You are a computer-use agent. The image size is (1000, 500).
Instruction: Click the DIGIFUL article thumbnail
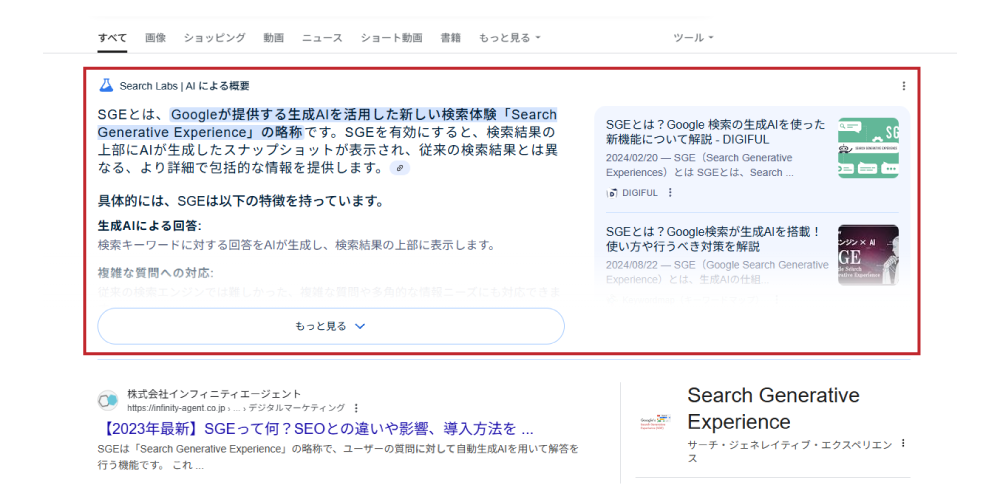(x=868, y=147)
